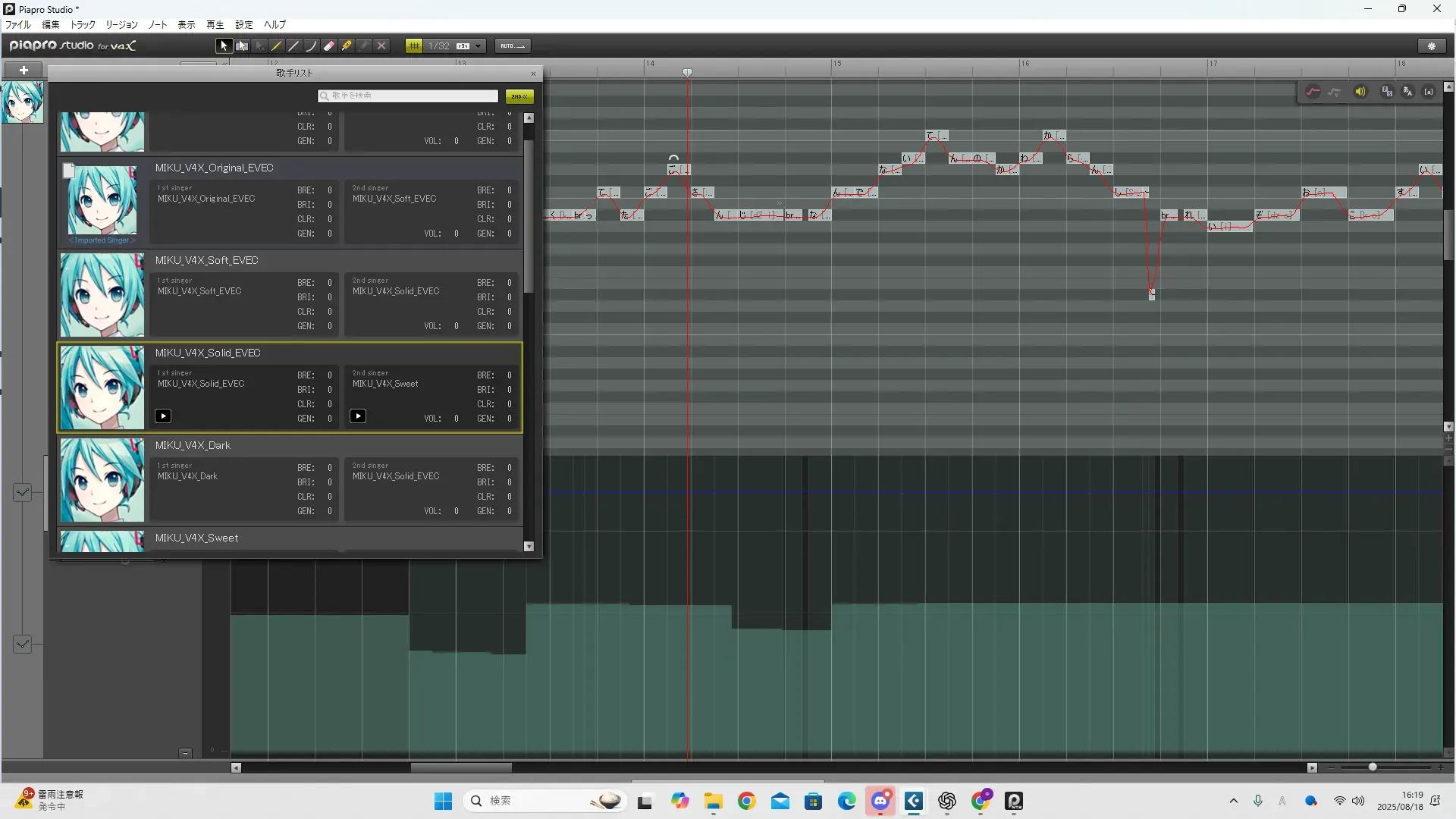Open the 1/32 quantize dropdown
The width and height of the screenshot is (1456, 819).
click(x=478, y=46)
